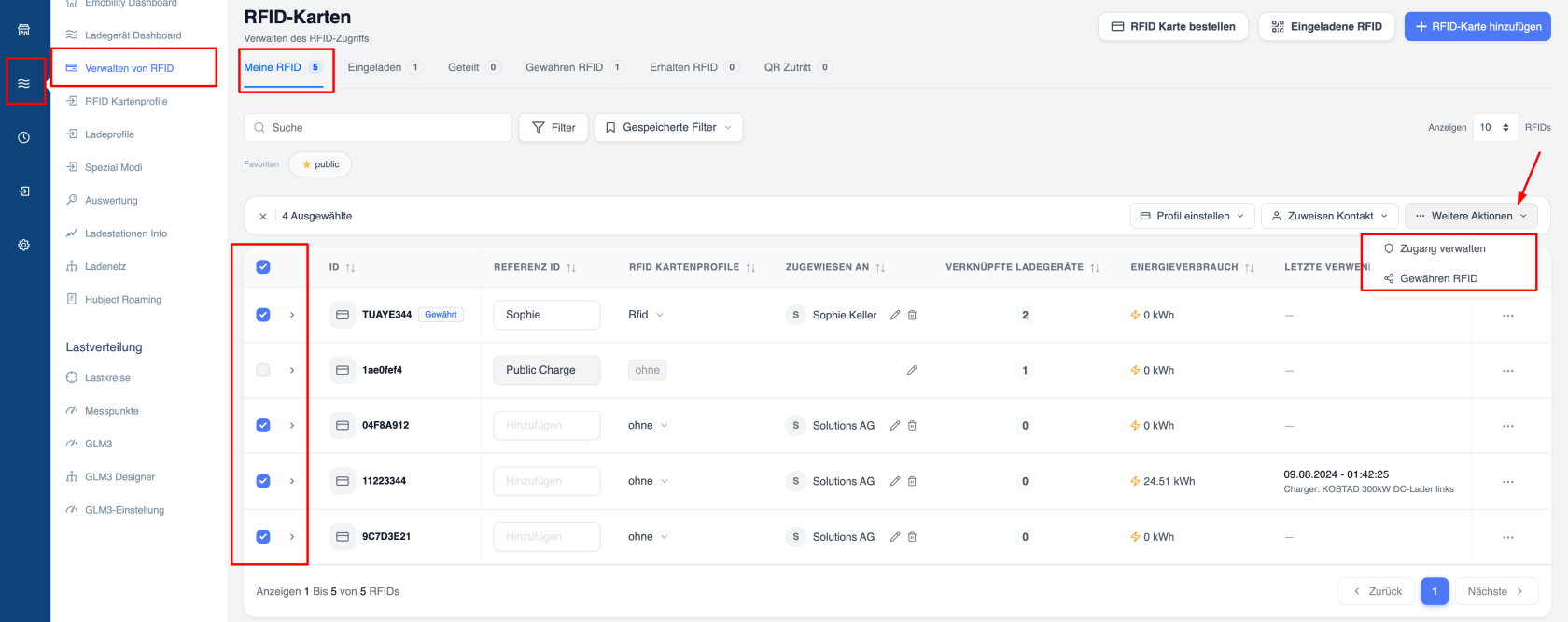Toggle the select-all header checkbox
Screen dimensions: 1568x622
pos(263,267)
